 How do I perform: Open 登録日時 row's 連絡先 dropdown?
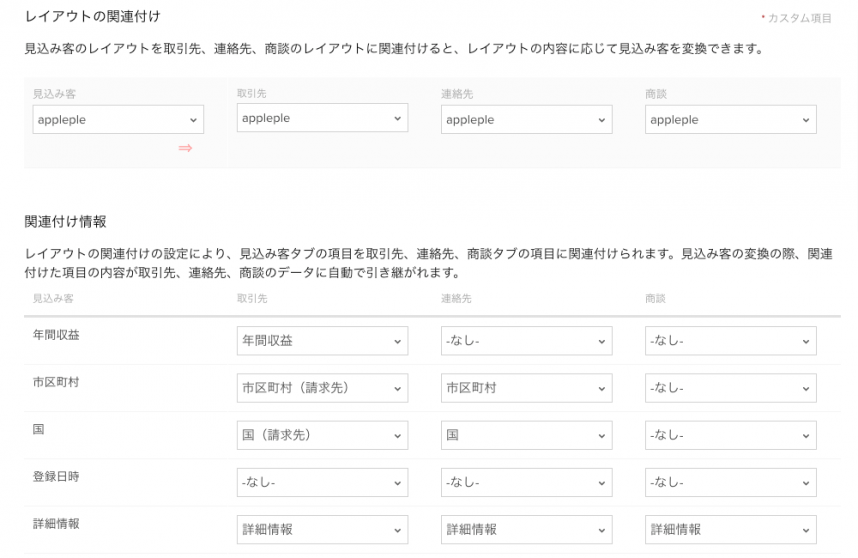coord(526,482)
